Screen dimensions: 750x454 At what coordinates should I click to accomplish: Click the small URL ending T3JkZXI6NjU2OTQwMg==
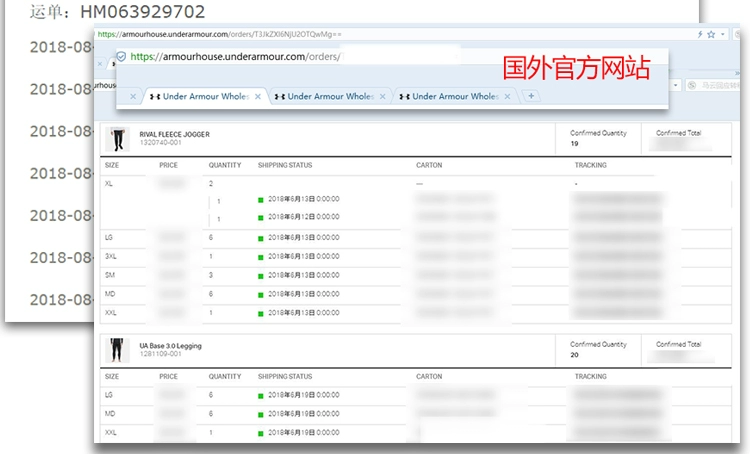220,34
